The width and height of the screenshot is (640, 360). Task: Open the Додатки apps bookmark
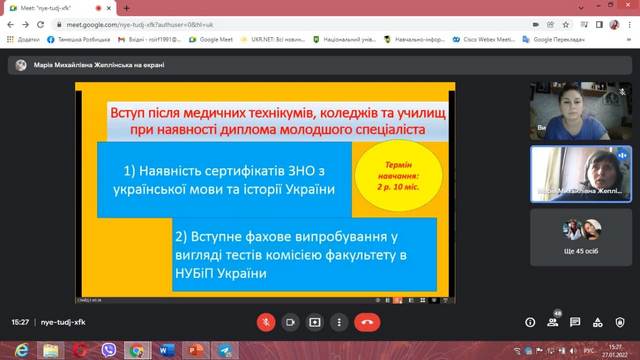click(23, 40)
